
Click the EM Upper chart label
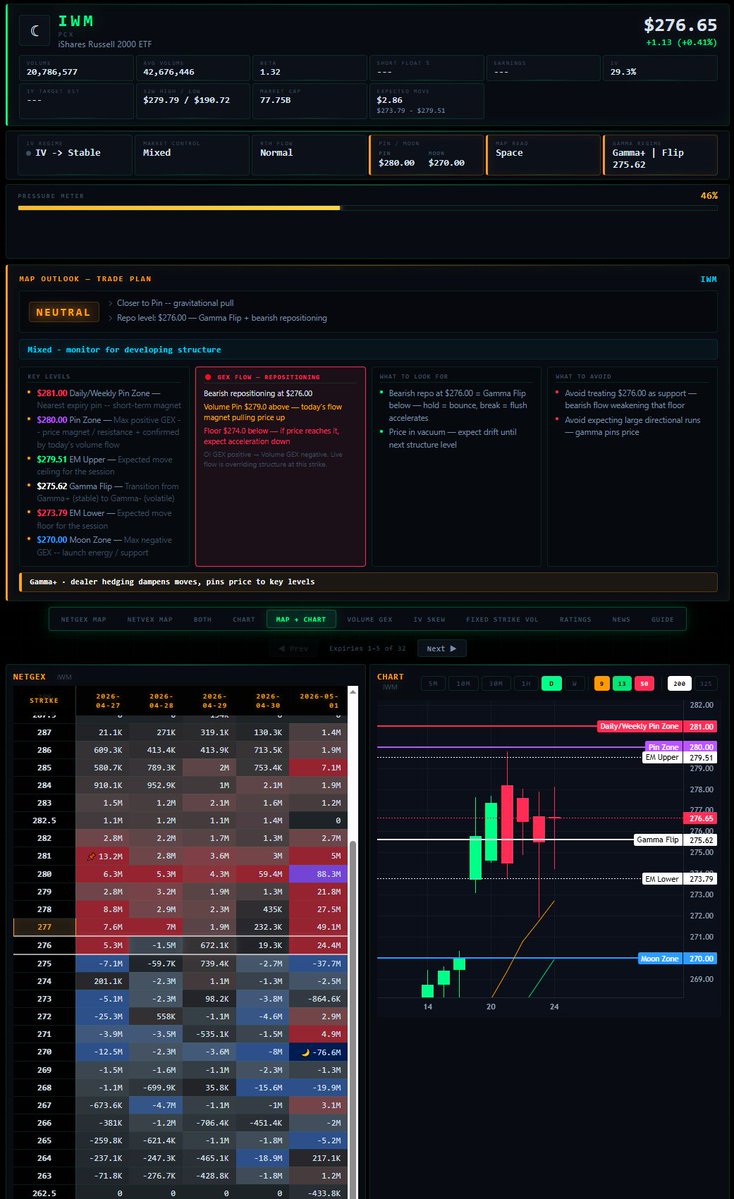[x=661, y=758]
